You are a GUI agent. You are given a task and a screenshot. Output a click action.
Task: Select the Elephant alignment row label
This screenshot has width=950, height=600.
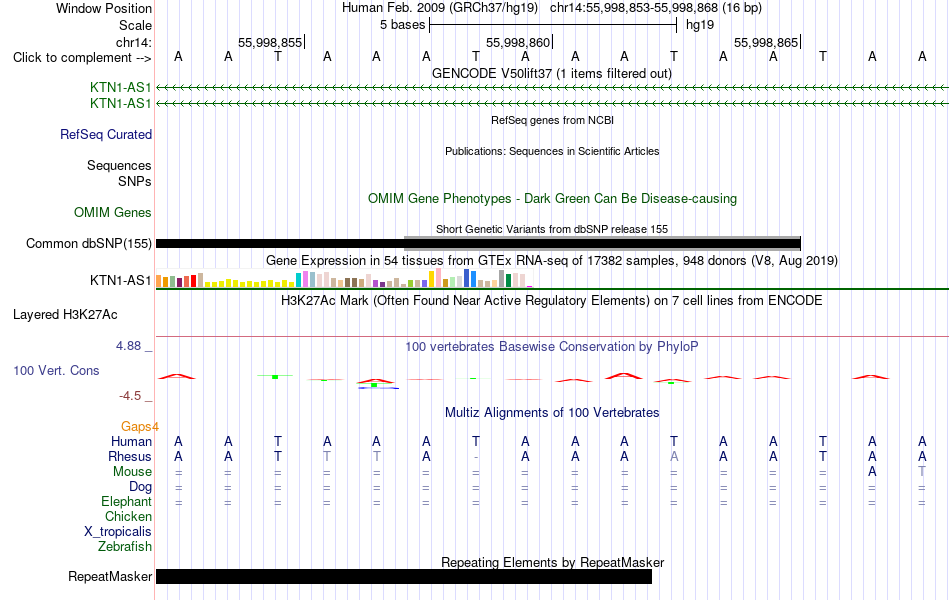[x=127, y=502]
